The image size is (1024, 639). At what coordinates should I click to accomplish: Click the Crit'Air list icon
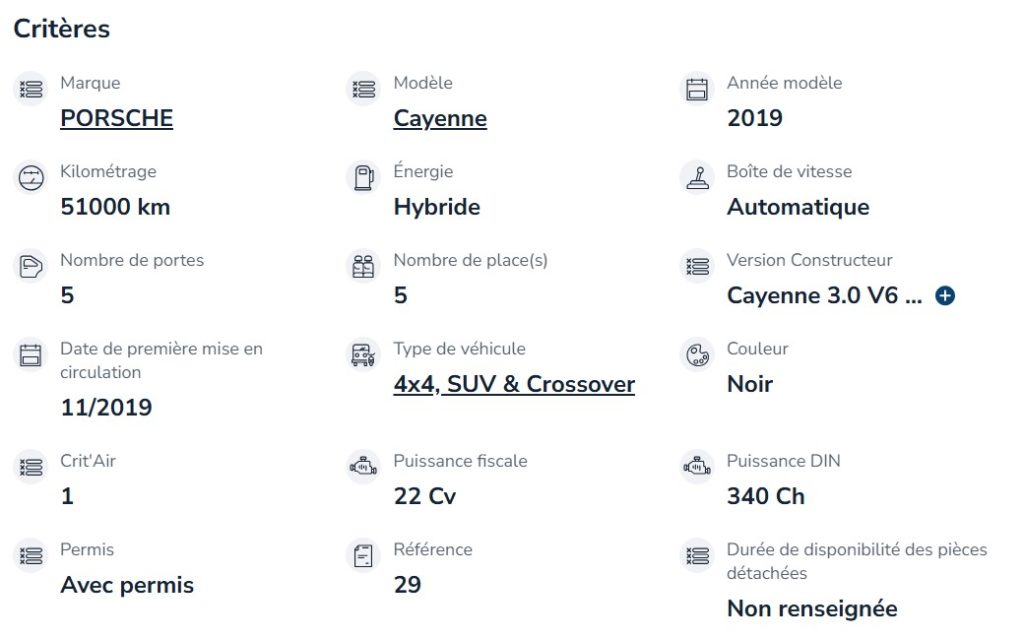click(31, 467)
